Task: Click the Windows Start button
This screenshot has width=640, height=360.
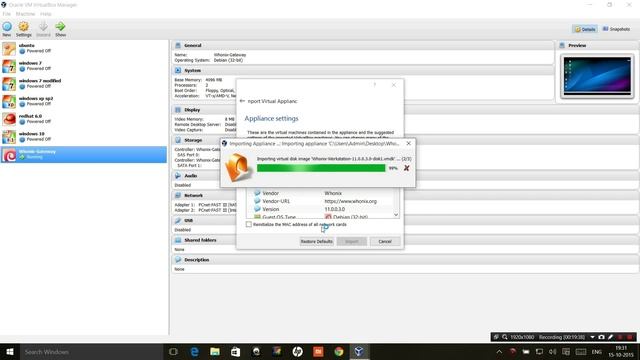Action: (10, 351)
